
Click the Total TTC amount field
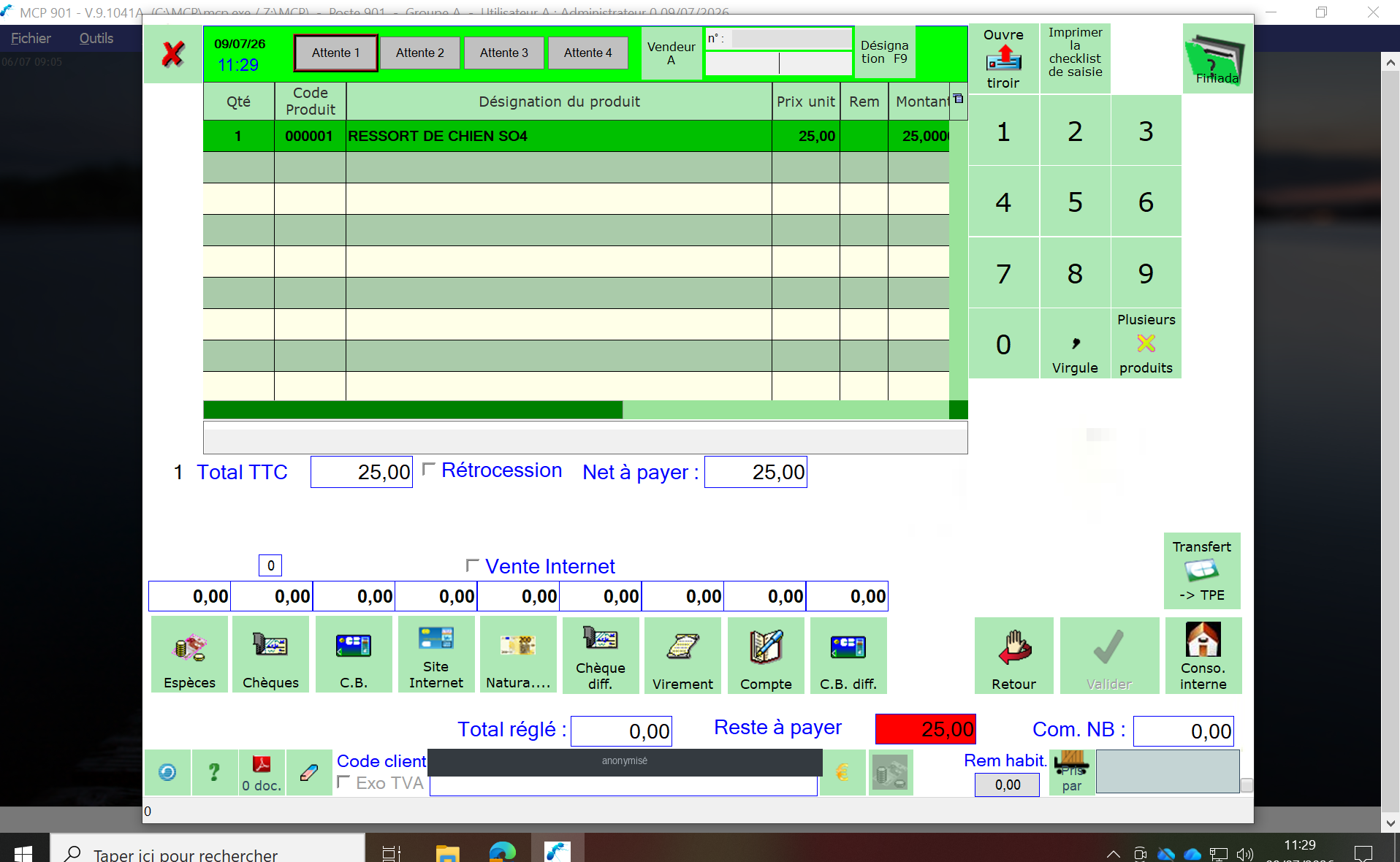tap(362, 472)
